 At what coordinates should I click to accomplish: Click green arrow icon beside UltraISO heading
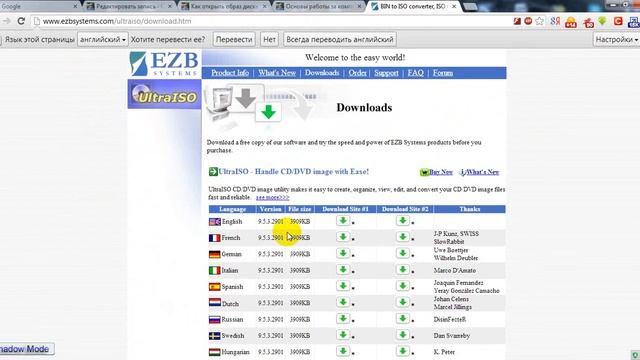(x=213, y=171)
